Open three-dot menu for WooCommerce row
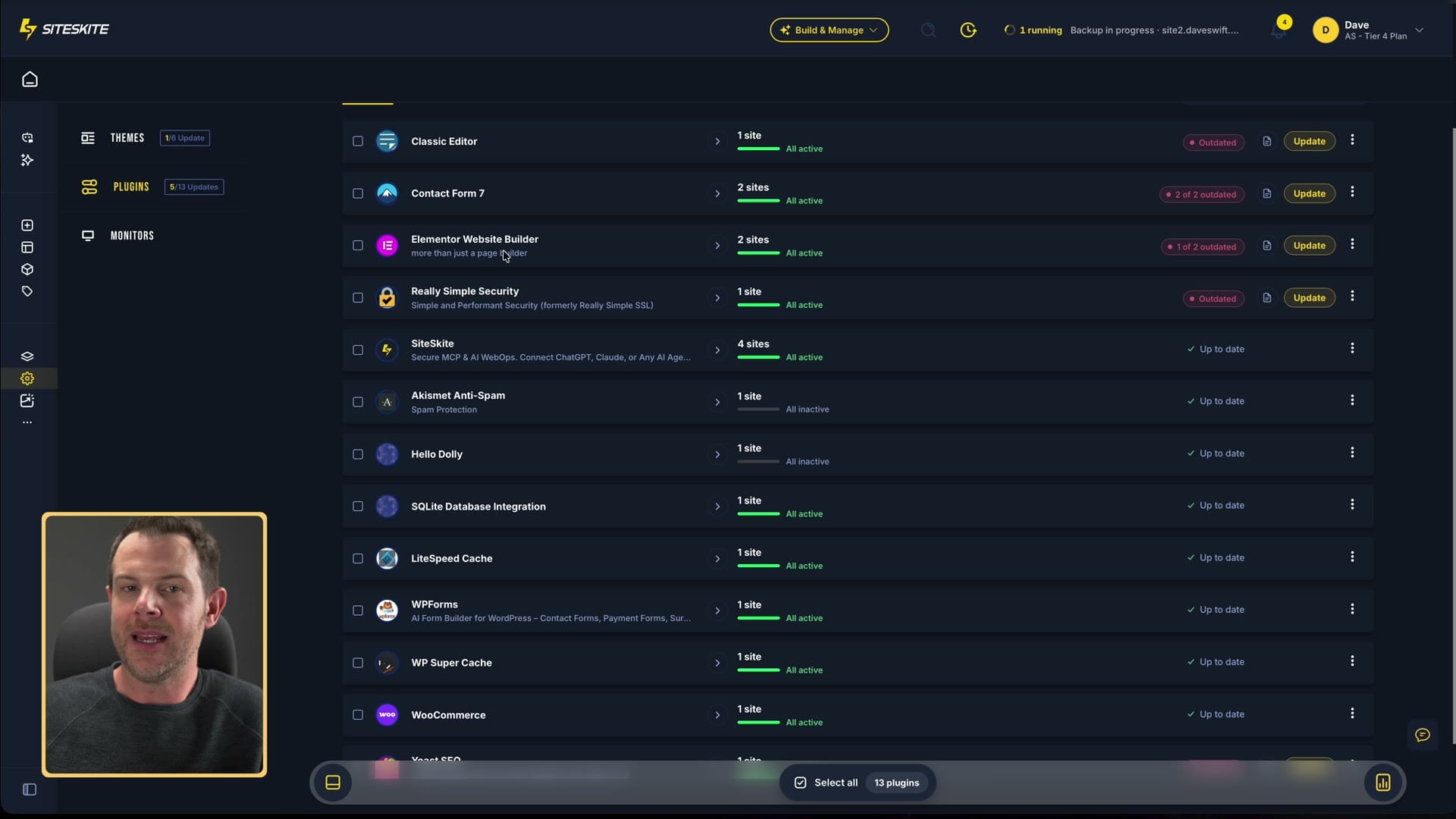 click(1352, 714)
